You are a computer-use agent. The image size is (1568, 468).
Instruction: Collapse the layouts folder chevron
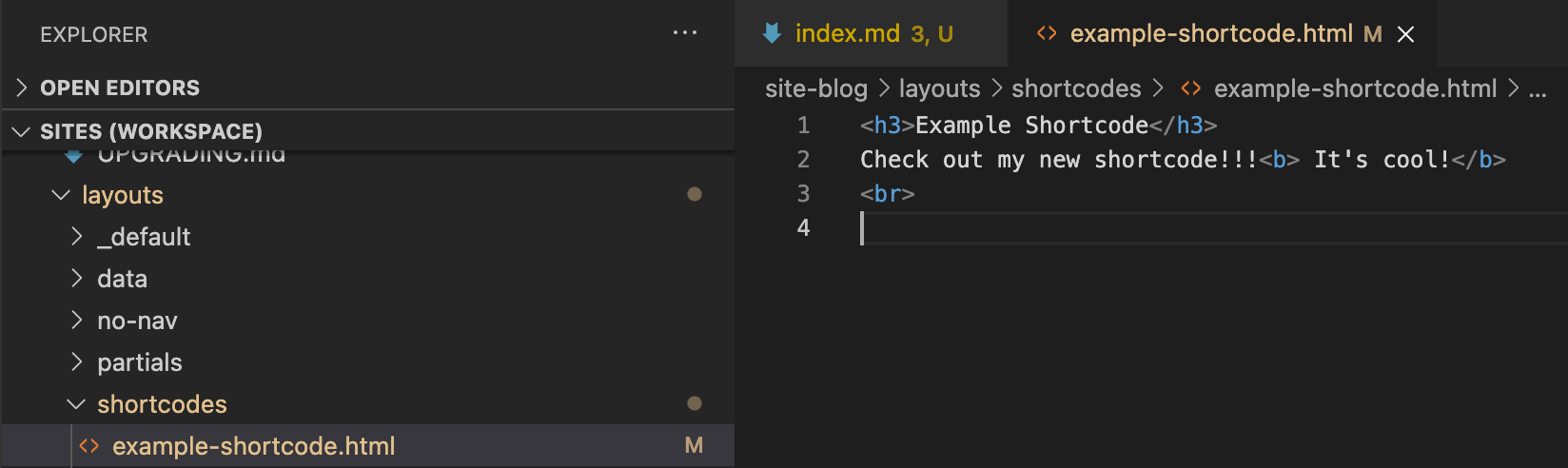click(x=61, y=195)
